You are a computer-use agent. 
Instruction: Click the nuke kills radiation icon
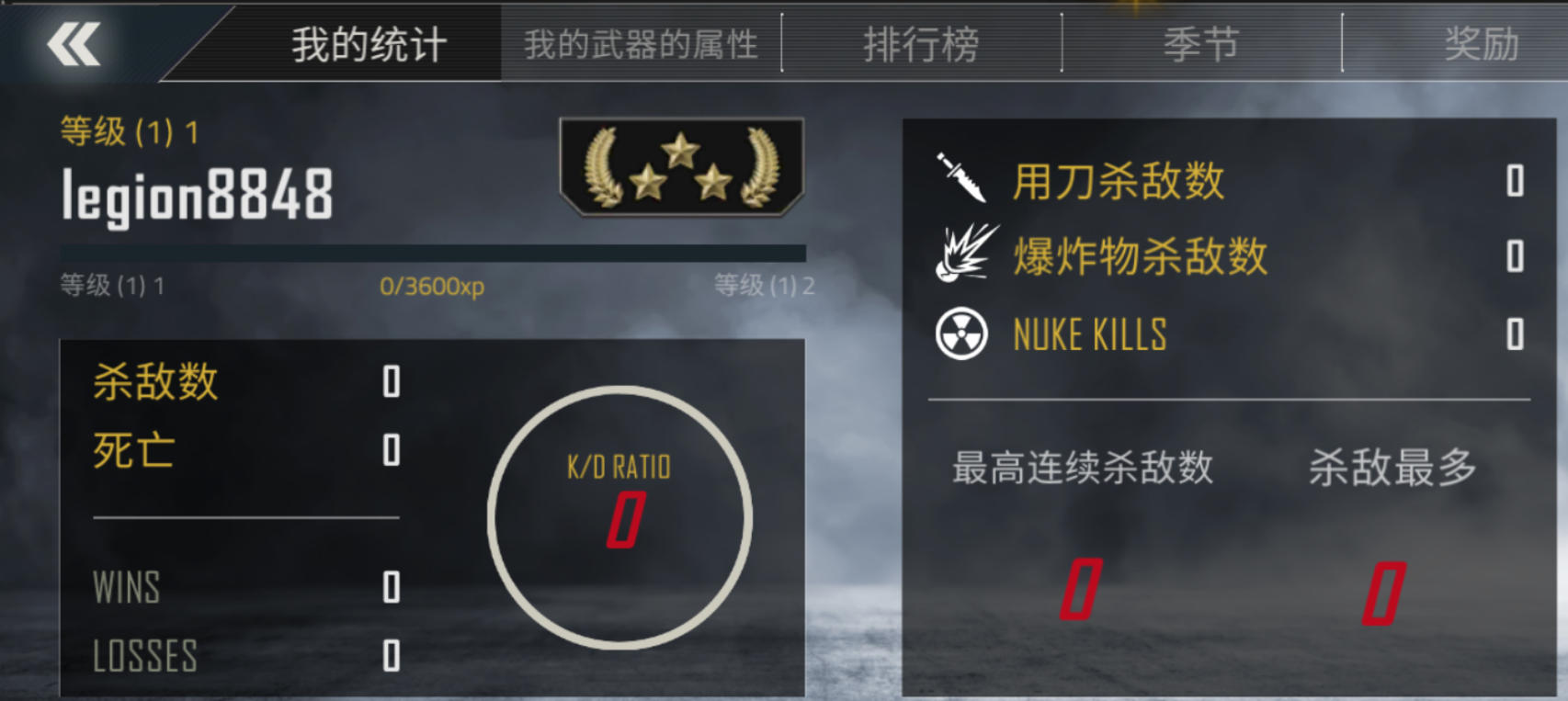coord(961,334)
